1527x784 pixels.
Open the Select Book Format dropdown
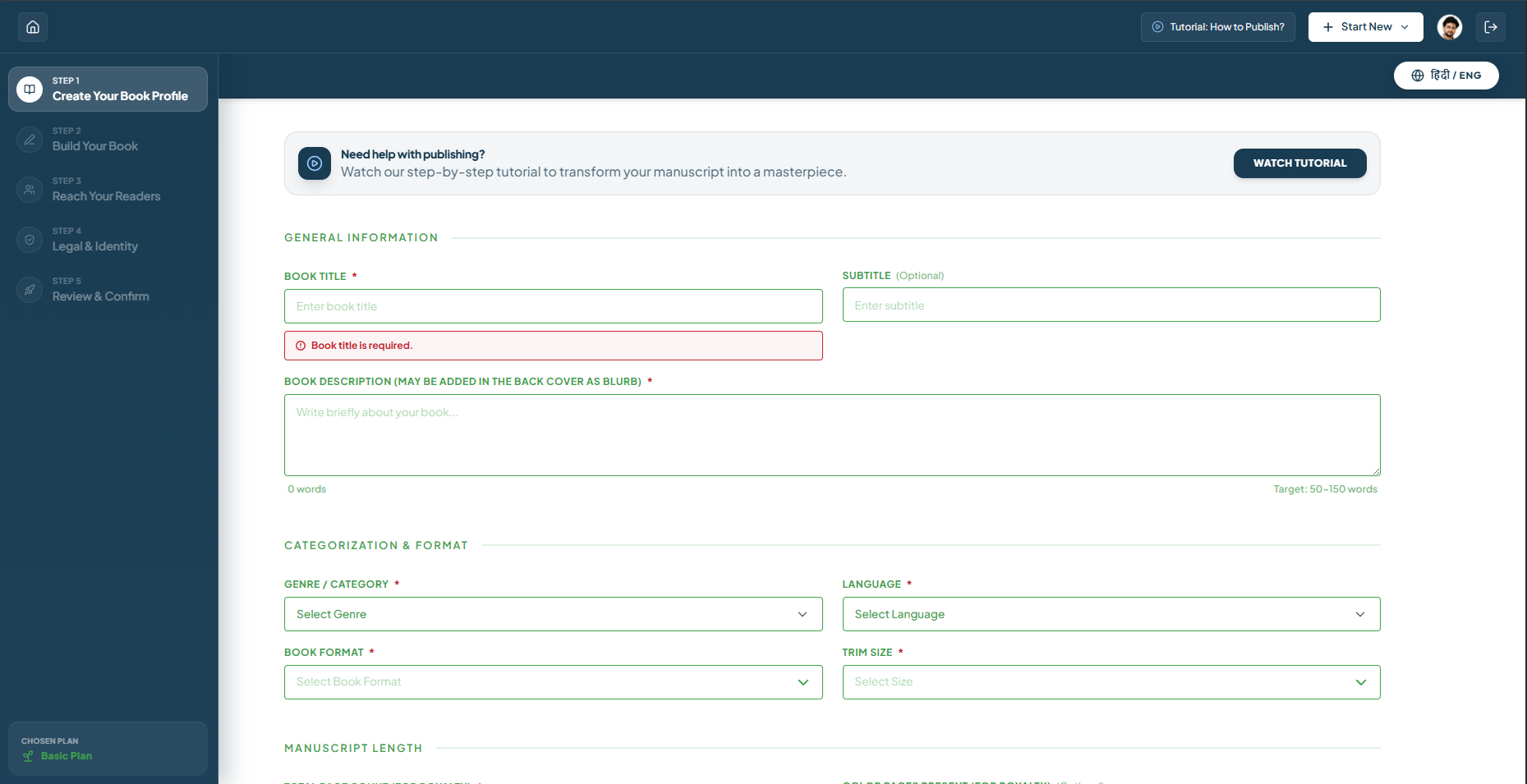(553, 682)
